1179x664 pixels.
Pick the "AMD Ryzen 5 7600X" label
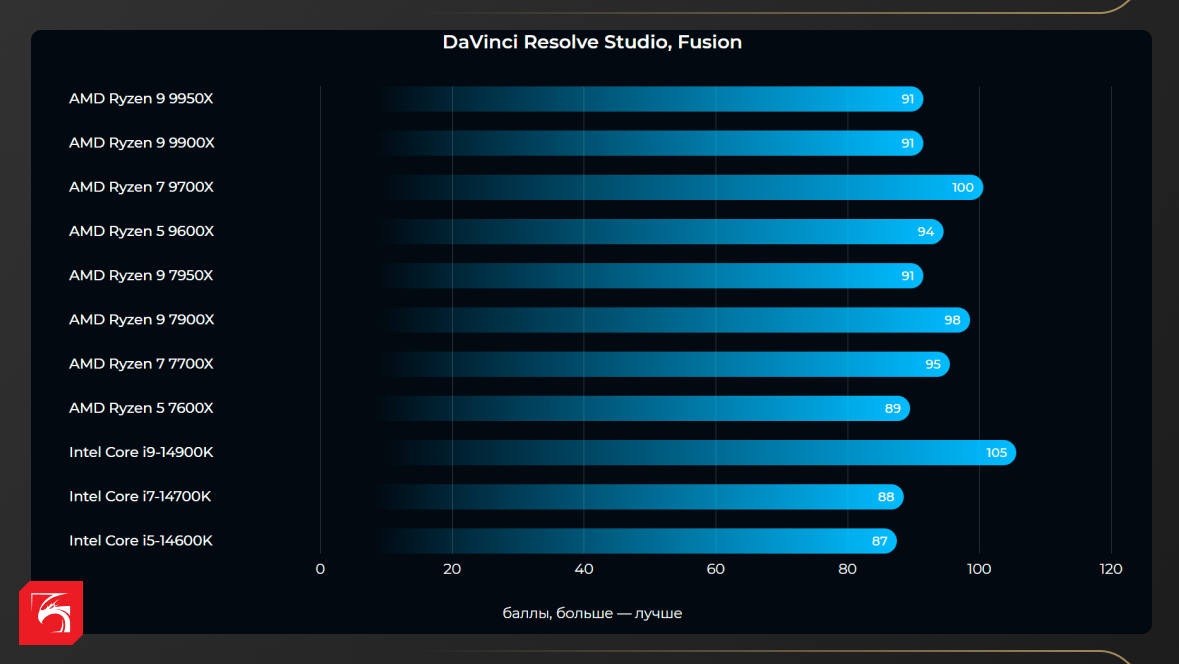pyautogui.click(x=141, y=408)
